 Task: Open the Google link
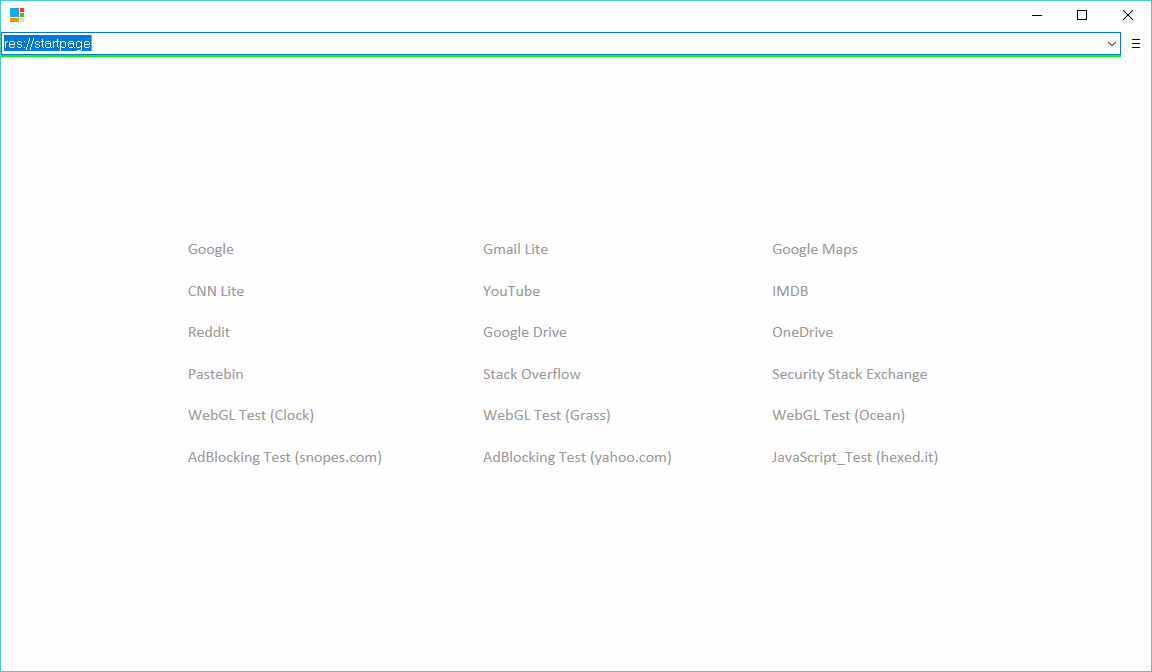(211, 250)
